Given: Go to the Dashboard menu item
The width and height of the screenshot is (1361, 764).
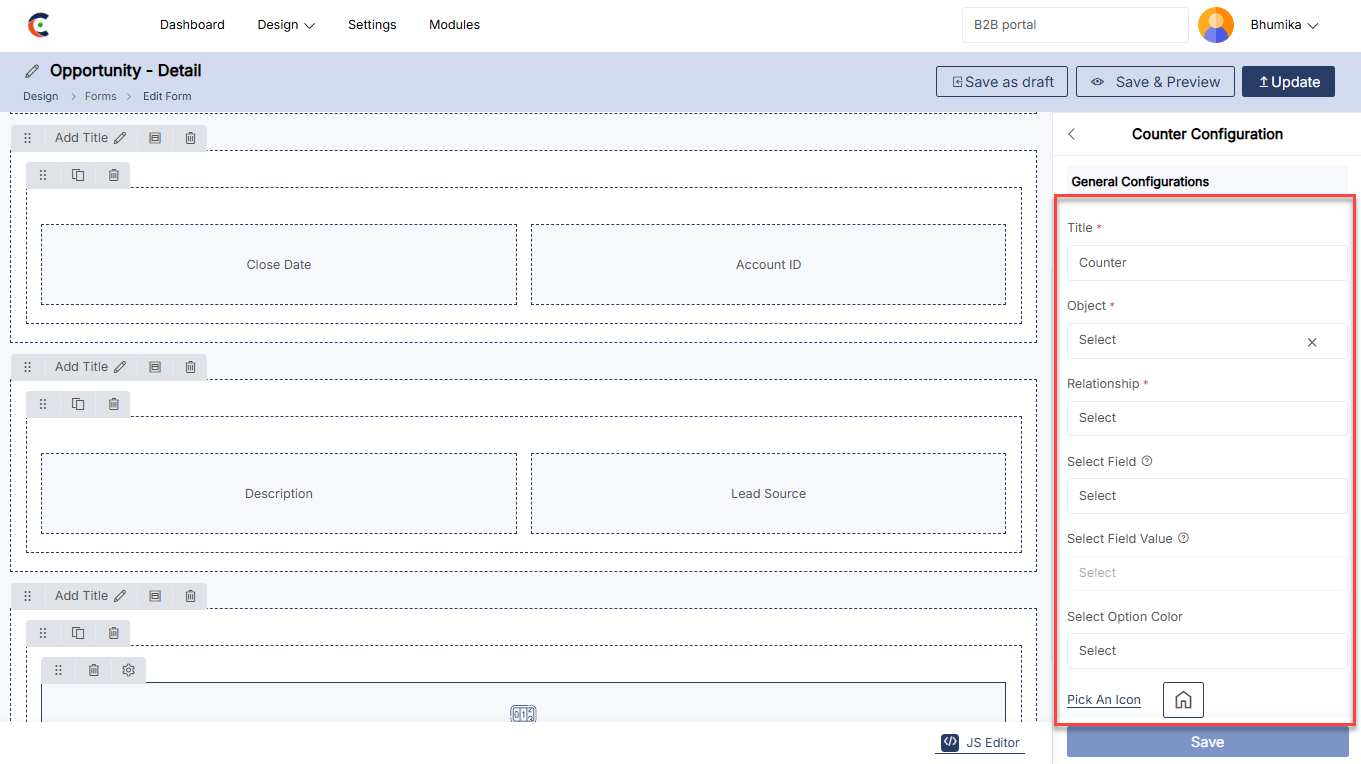Looking at the screenshot, I should (192, 25).
